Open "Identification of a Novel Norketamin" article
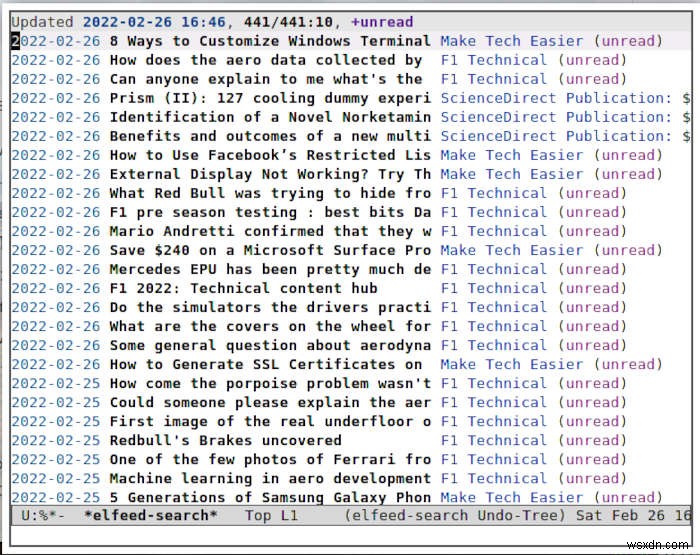The height and width of the screenshot is (555, 700). point(270,117)
